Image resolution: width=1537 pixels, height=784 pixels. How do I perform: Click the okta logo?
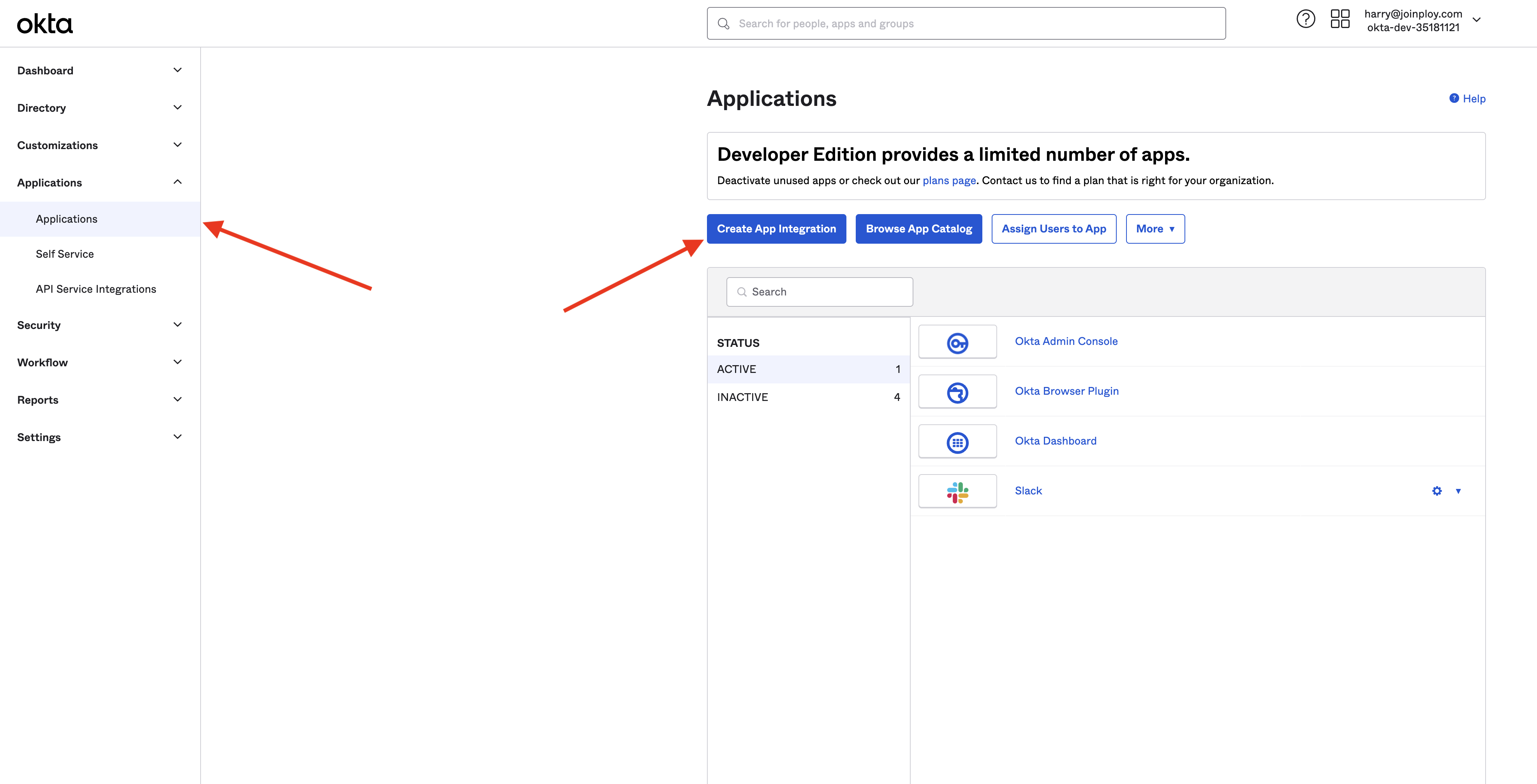coord(45,24)
